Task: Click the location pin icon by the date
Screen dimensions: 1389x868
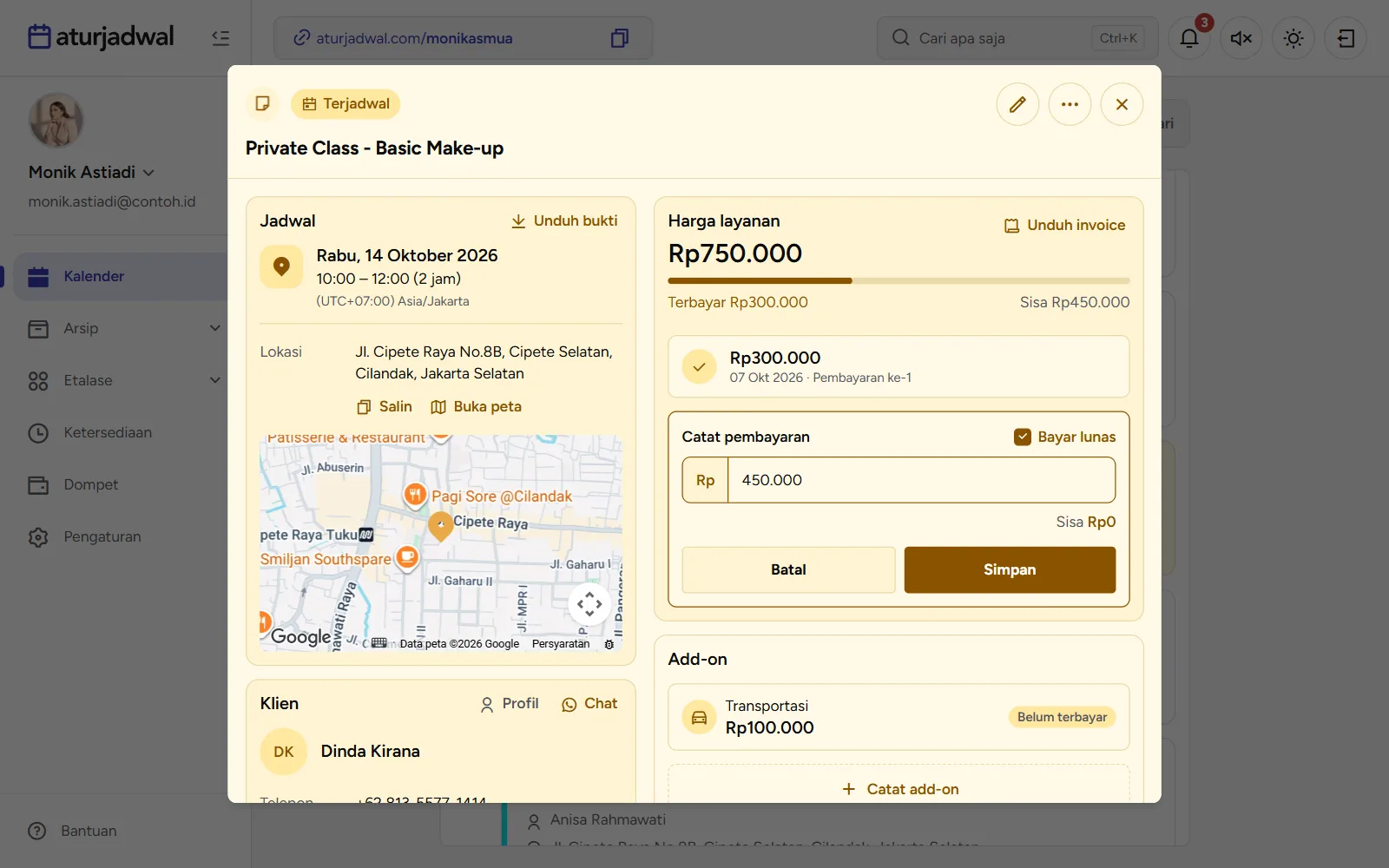Action: click(x=281, y=266)
